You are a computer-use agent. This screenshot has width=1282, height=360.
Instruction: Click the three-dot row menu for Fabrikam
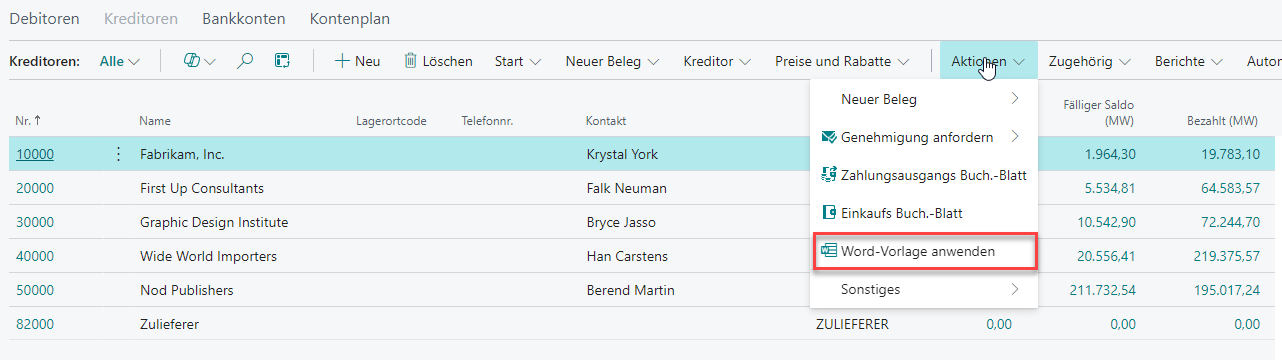click(x=119, y=154)
